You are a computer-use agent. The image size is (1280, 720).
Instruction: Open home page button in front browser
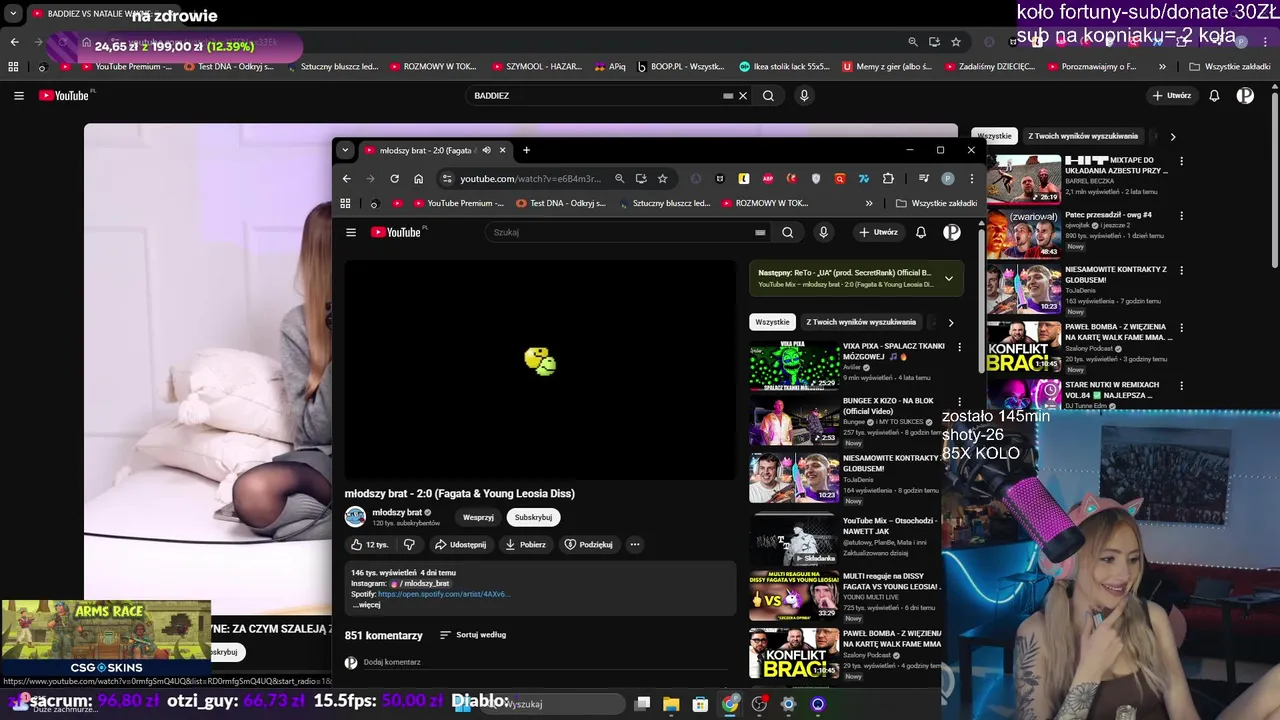coord(419,178)
